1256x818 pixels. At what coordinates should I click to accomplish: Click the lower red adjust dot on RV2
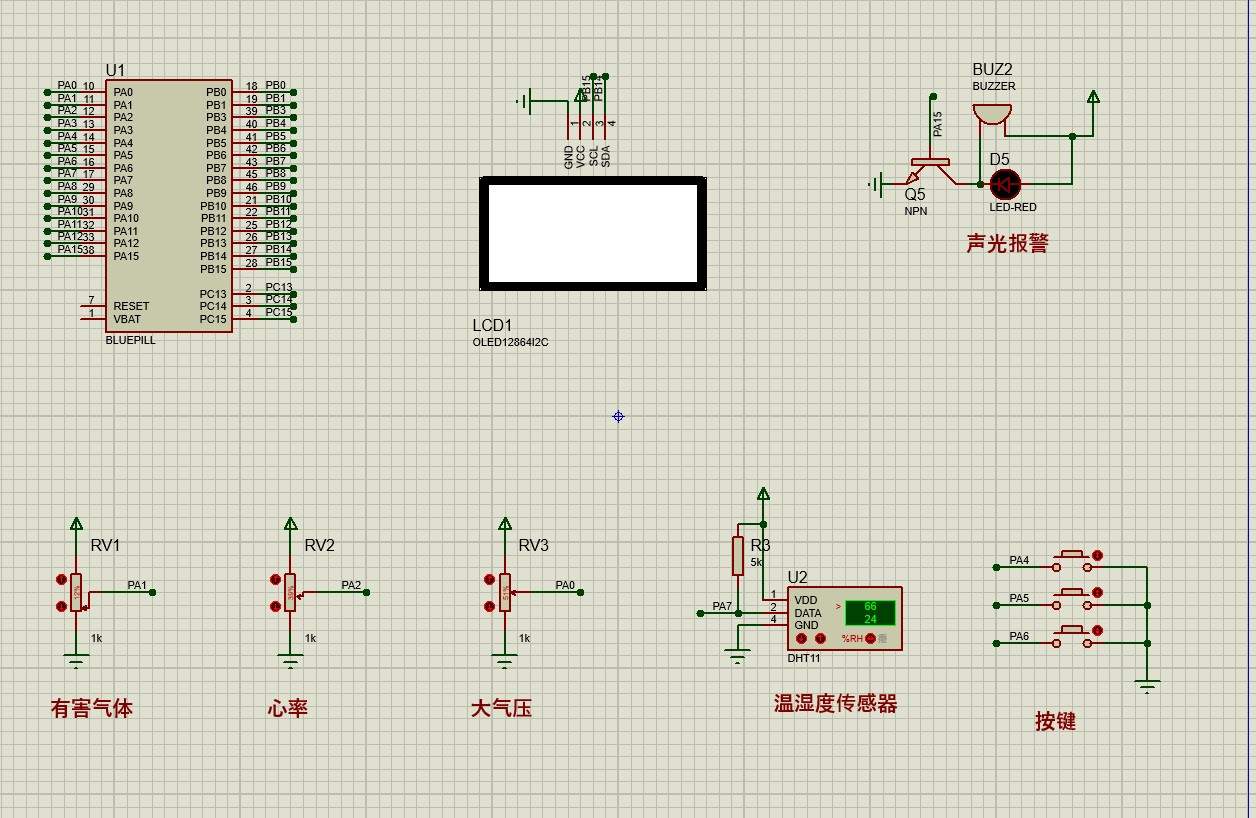pyautogui.click(x=276, y=606)
